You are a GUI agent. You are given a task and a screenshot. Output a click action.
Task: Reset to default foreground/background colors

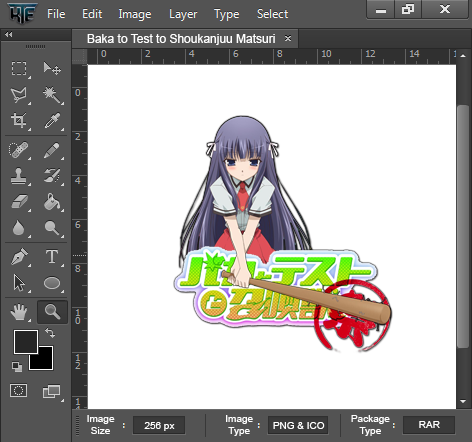point(17,367)
